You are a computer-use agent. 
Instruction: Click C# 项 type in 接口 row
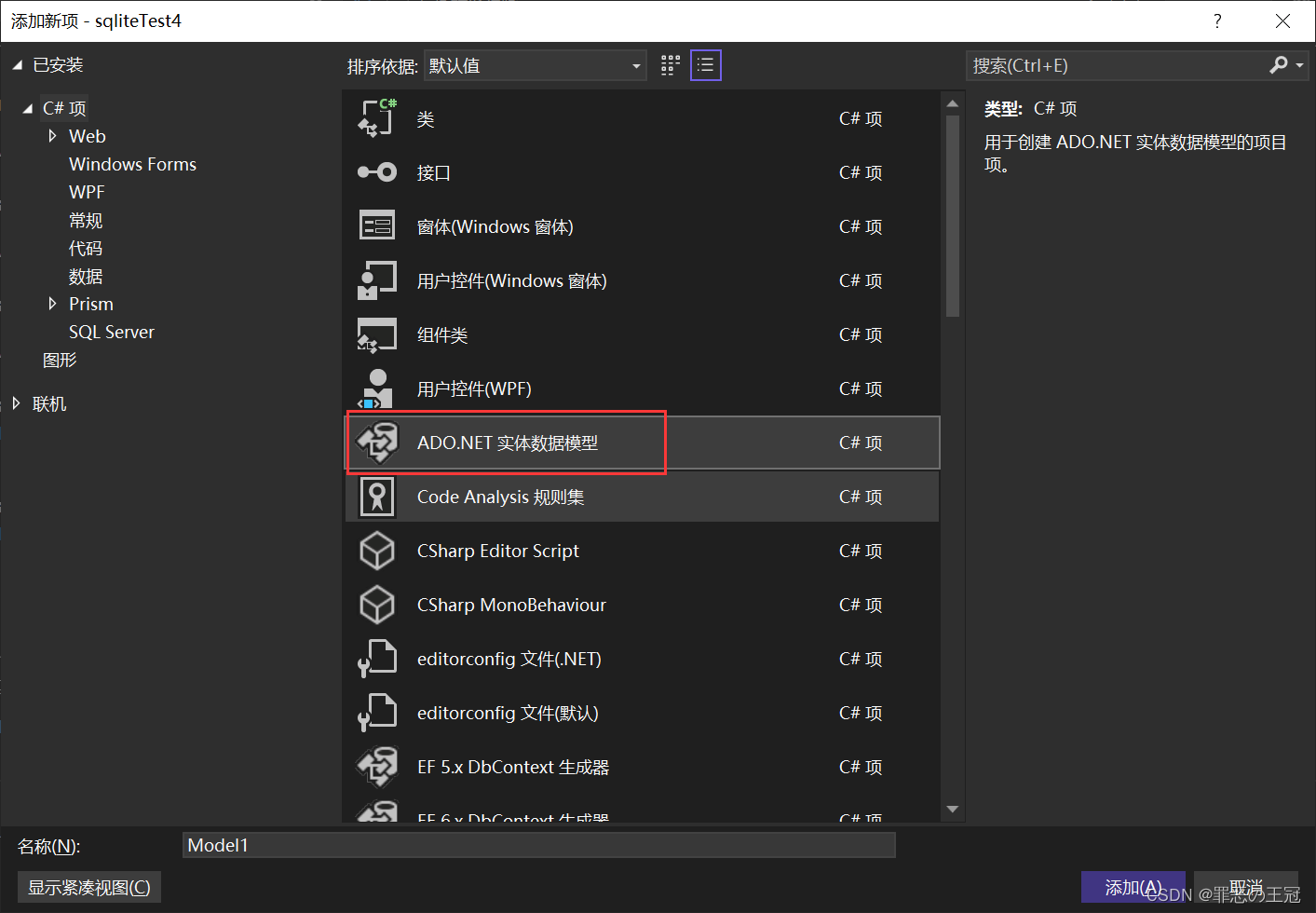click(x=861, y=172)
